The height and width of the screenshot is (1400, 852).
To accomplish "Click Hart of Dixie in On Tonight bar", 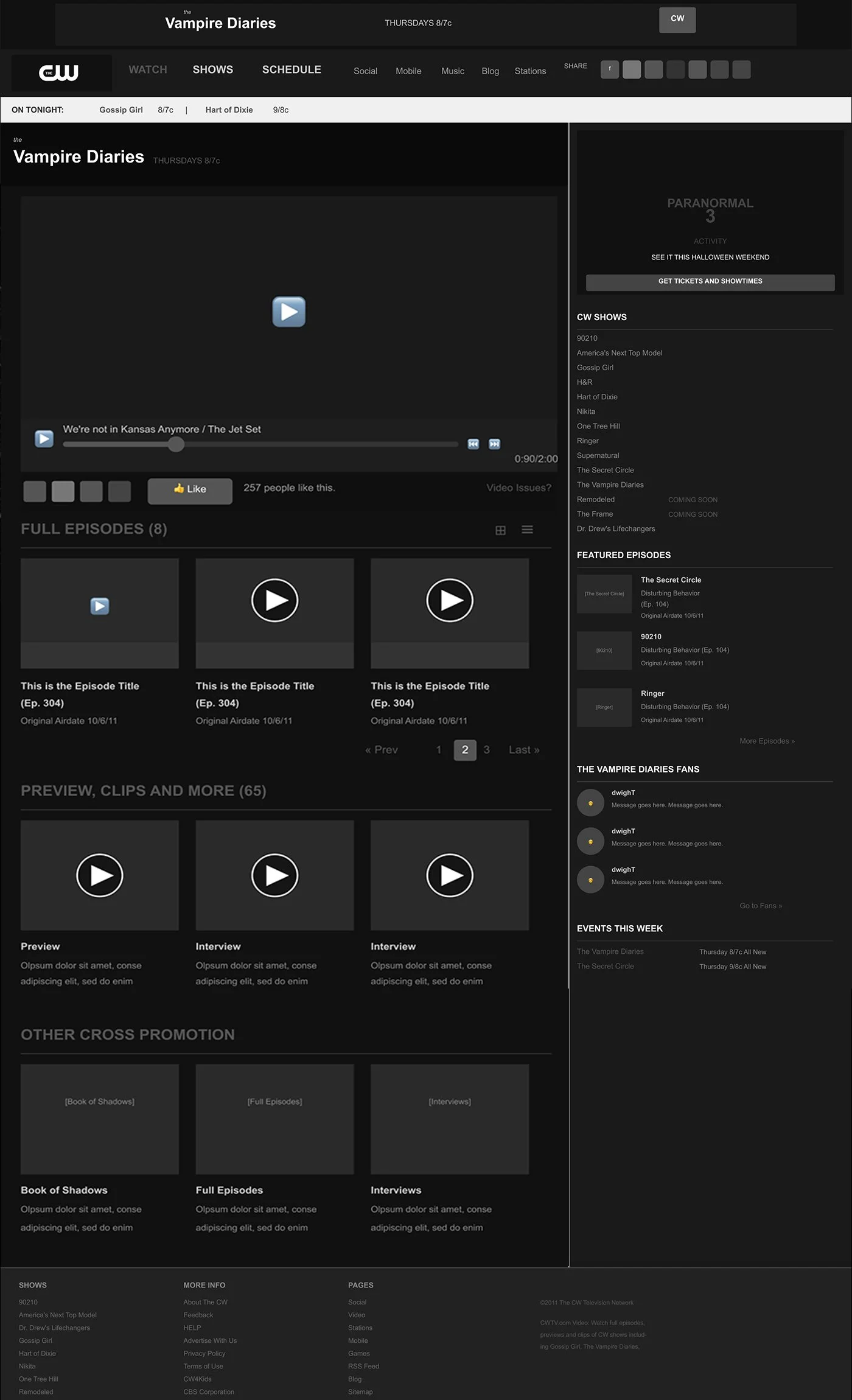I will (x=229, y=110).
